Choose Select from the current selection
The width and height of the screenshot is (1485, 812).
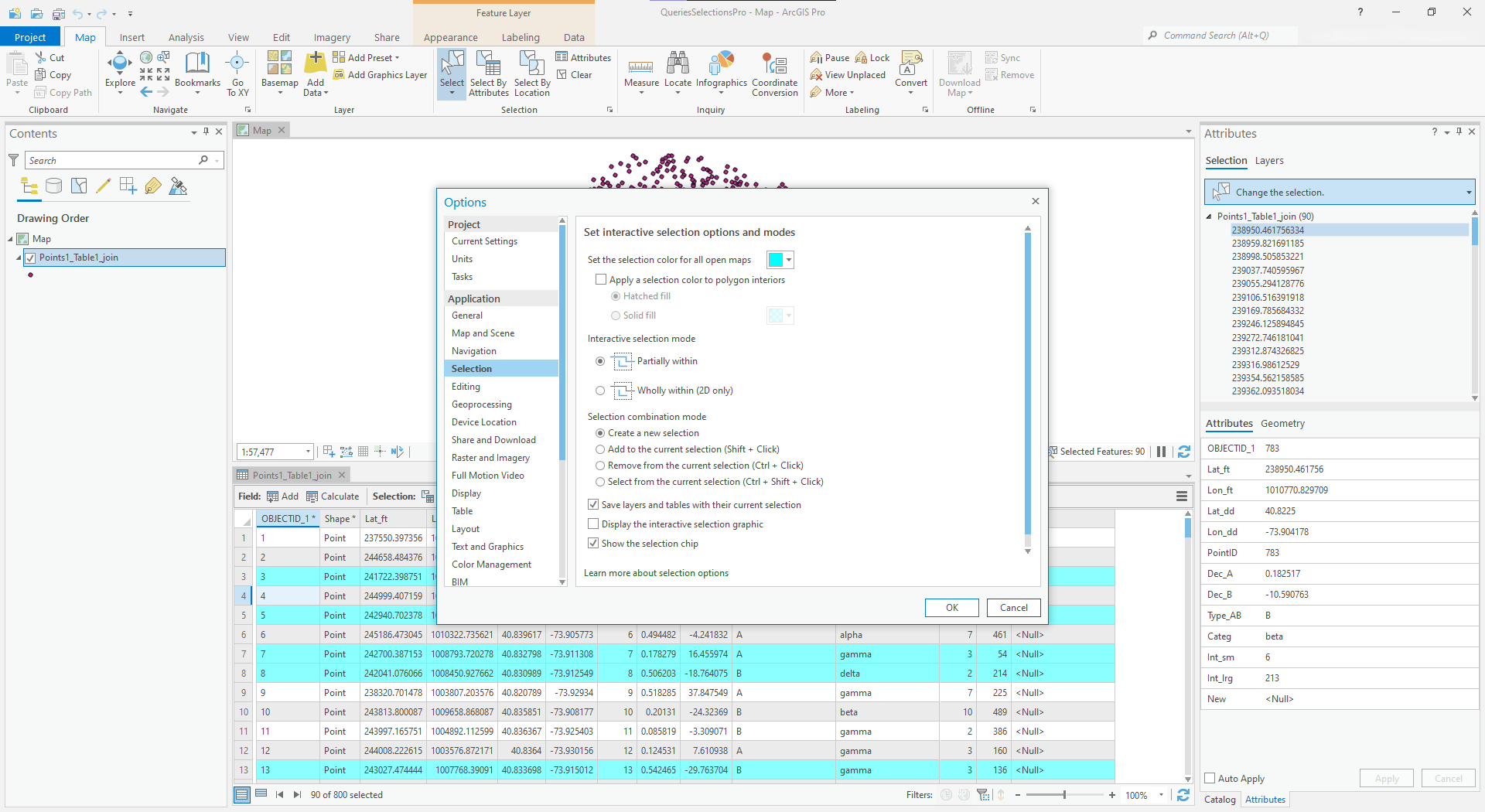point(600,482)
